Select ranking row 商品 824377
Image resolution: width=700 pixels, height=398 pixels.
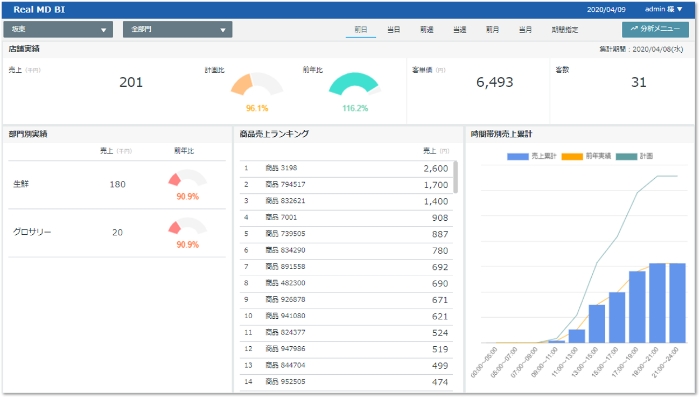346,333
